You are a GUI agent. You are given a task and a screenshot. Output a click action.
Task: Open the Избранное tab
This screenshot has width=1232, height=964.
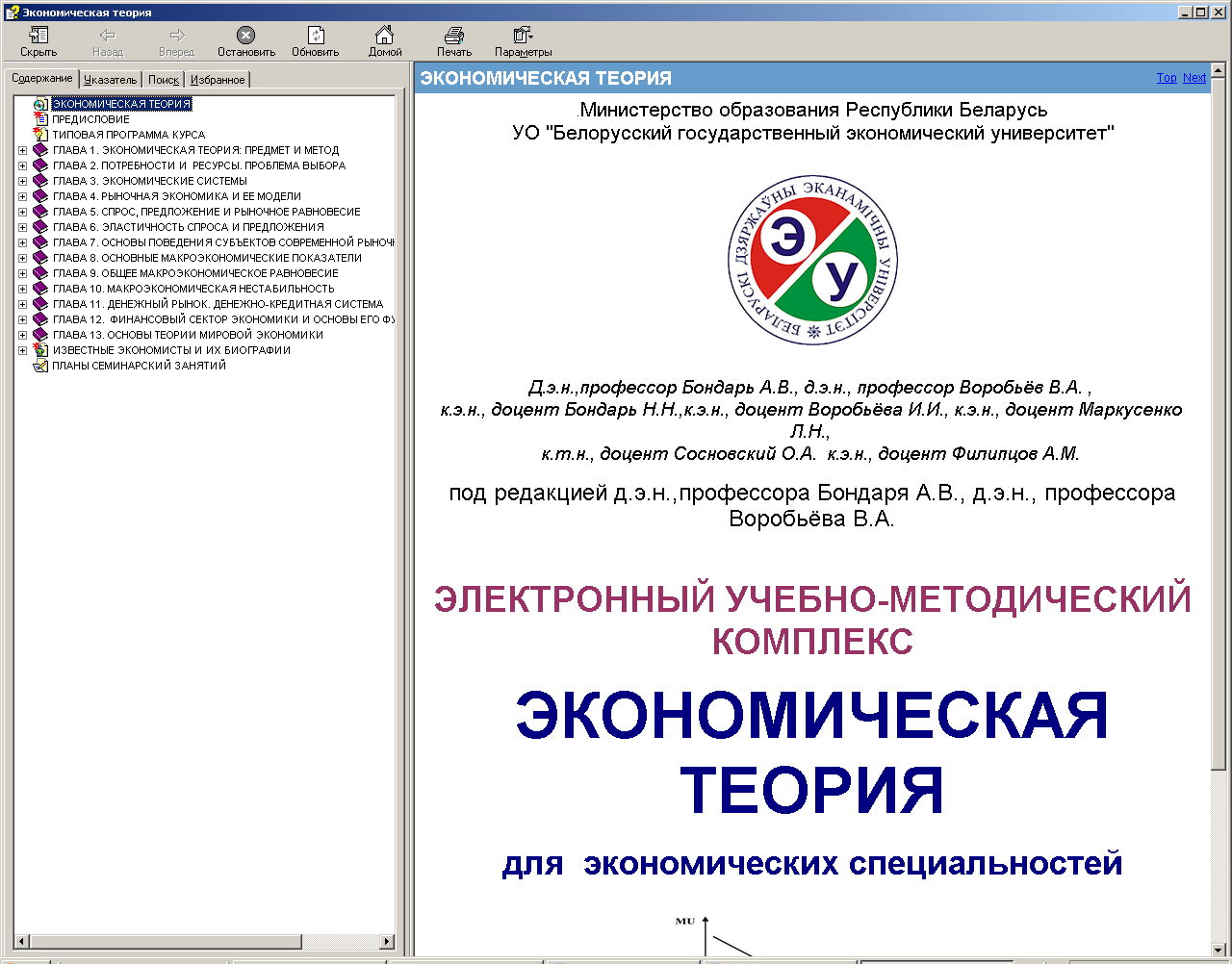[218, 80]
